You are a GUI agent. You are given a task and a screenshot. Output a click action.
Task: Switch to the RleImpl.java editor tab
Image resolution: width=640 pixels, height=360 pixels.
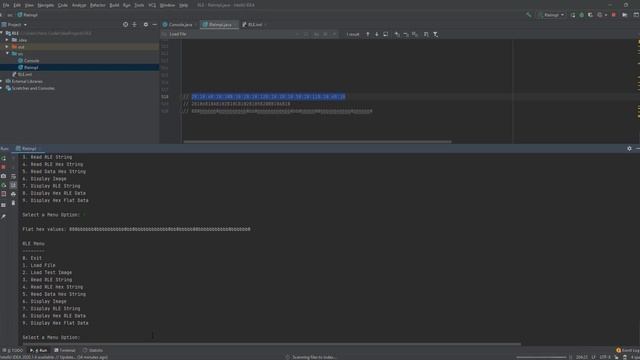tap(218, 24)
